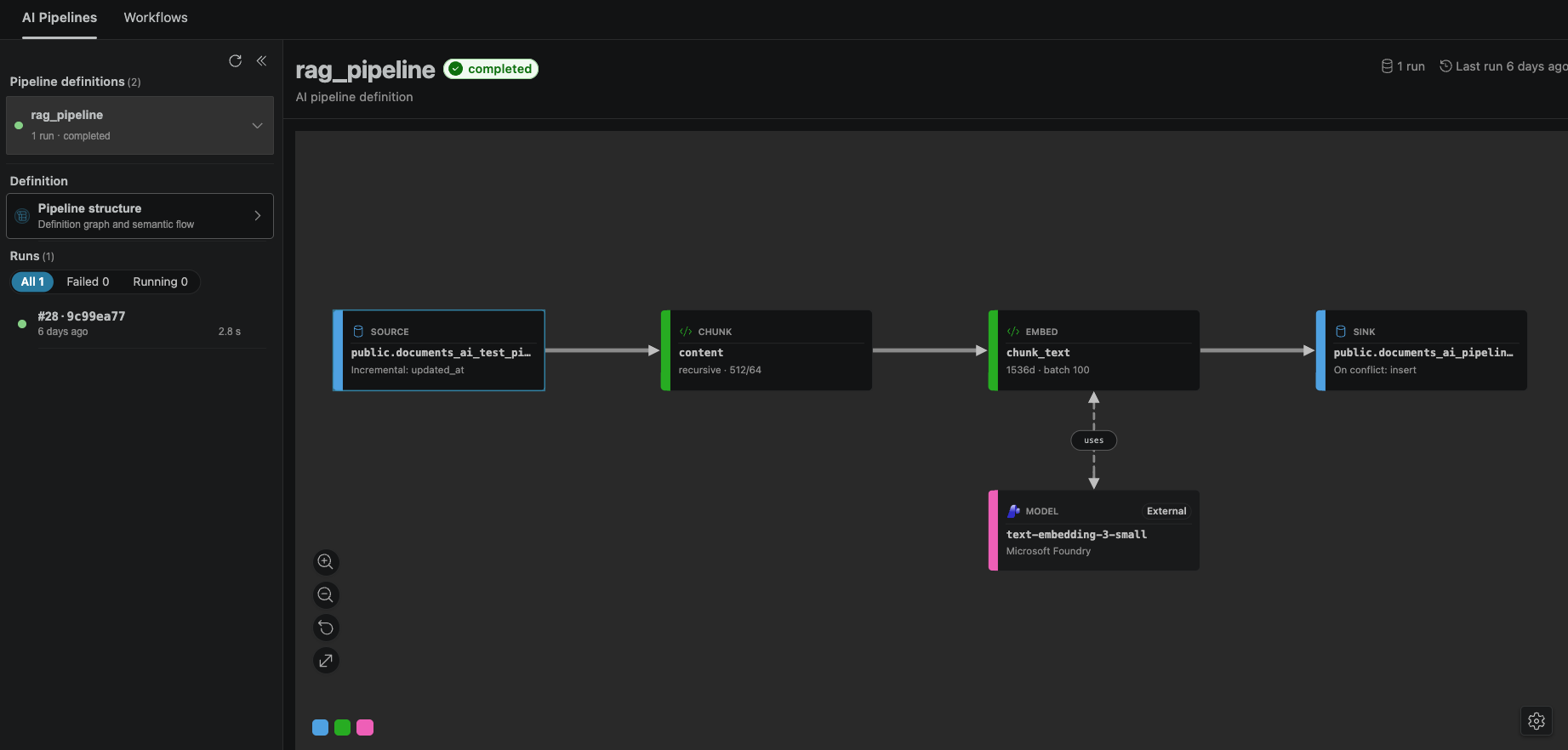The width and height of the screenshot is (1568, 750).
Task: Zoom out of the pipeline graph
Action: point(326,595)
